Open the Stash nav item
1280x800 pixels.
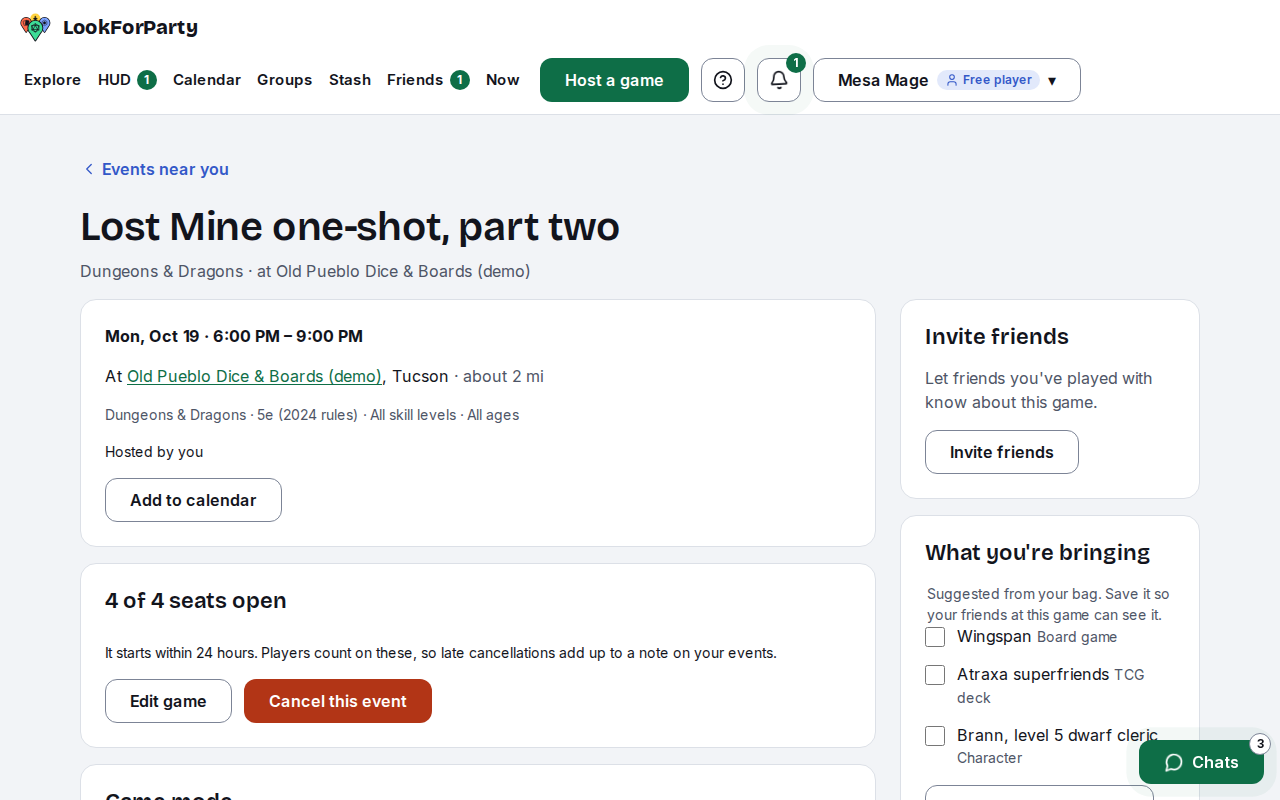(x=350, y=80)
